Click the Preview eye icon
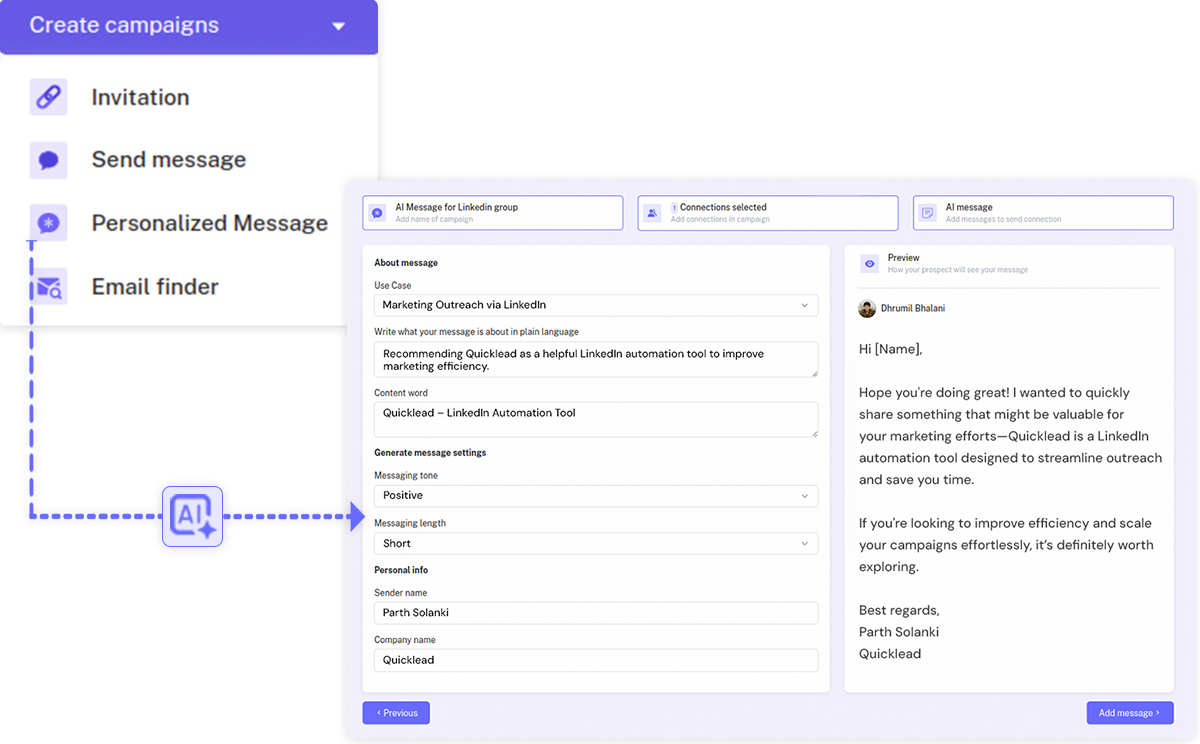The height and width of the screenshot is (744, 1200). pyautogui.click(x=869, y=263)
